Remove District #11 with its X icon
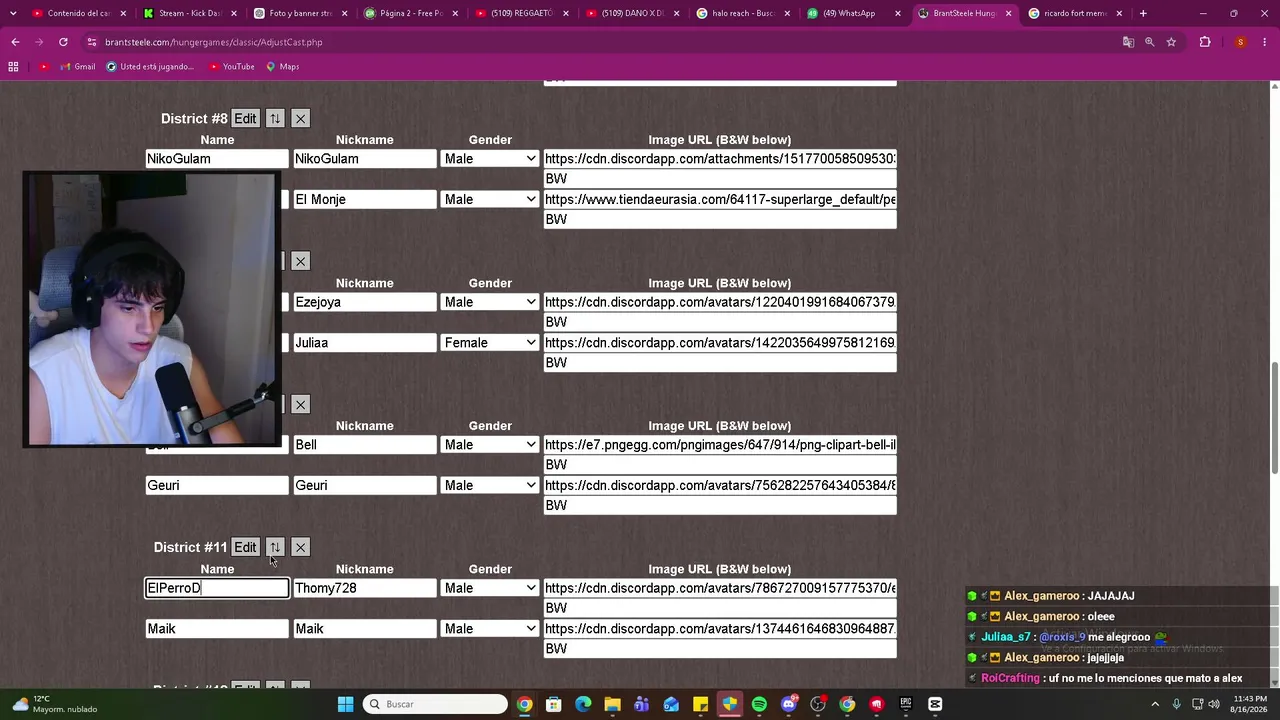Screen dimensions: 1280x720 300,547
